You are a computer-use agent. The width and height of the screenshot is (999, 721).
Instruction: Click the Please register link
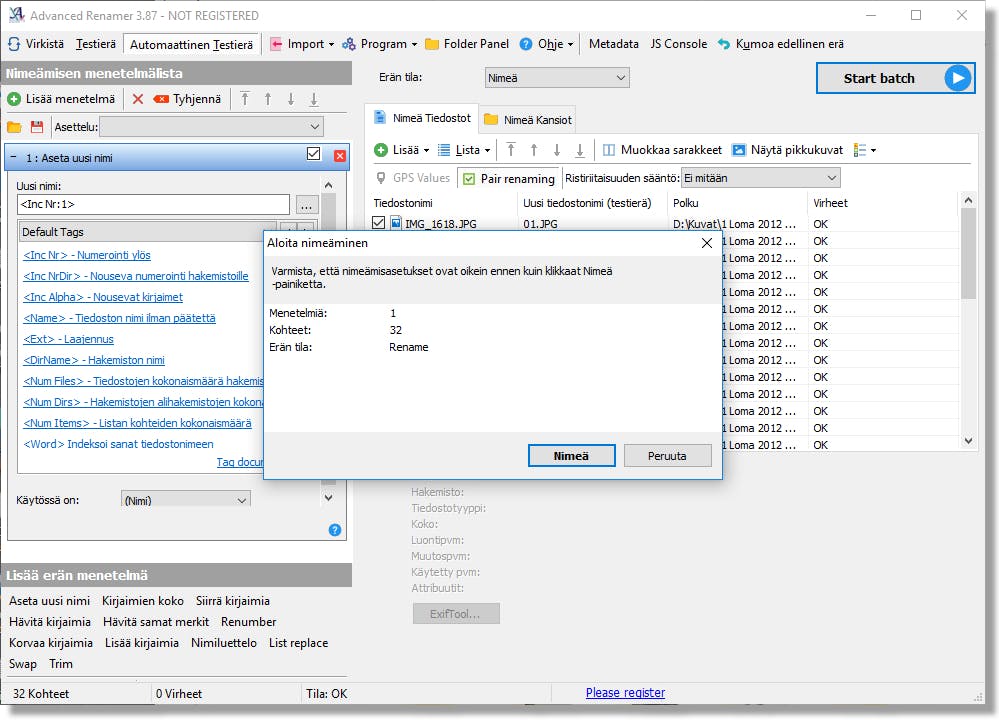point(625,693)
